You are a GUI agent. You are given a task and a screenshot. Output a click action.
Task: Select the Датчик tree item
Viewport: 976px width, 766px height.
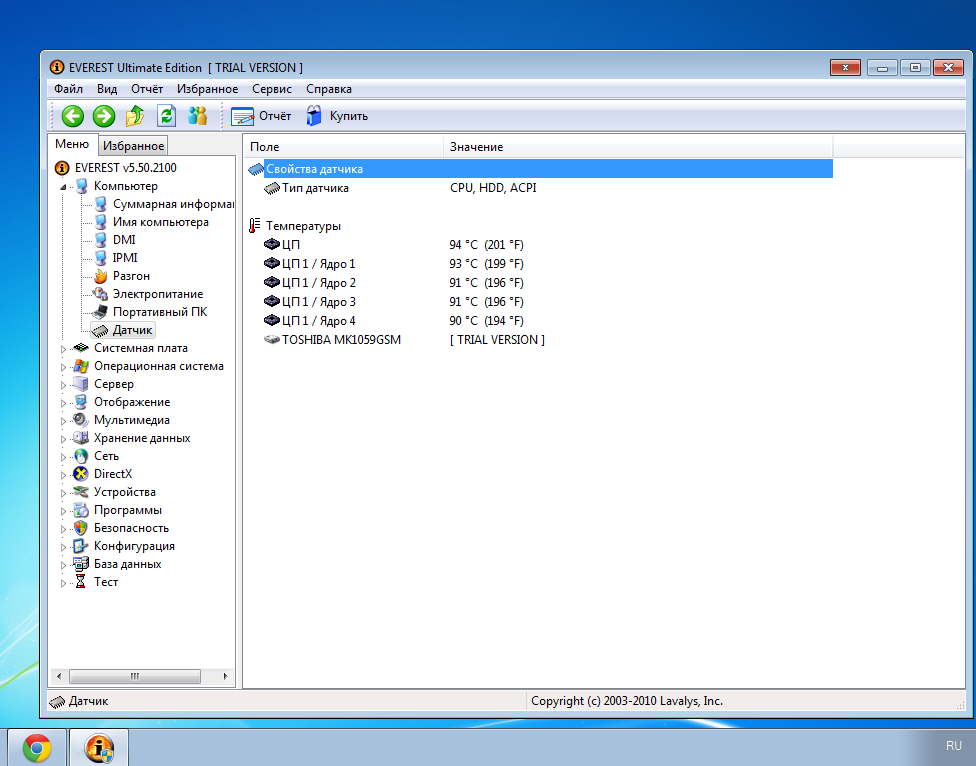point(133,330)
